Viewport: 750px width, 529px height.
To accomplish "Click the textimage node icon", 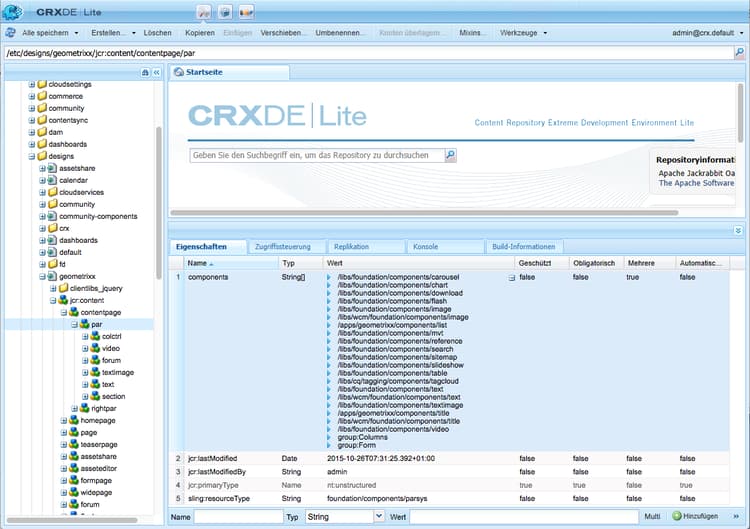I will click(95, 372).
